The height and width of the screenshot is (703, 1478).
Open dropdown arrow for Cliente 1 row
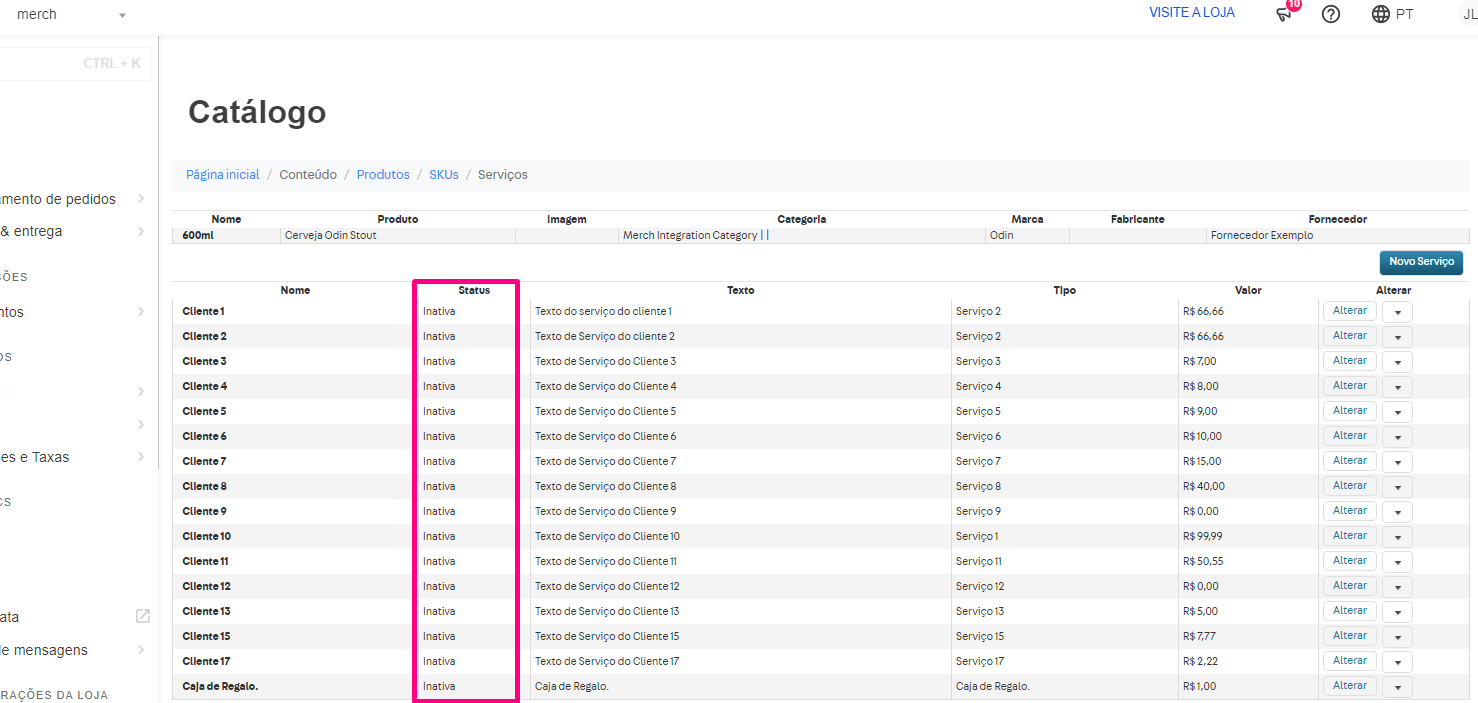pyautogui.click(x=1397, y=312)
